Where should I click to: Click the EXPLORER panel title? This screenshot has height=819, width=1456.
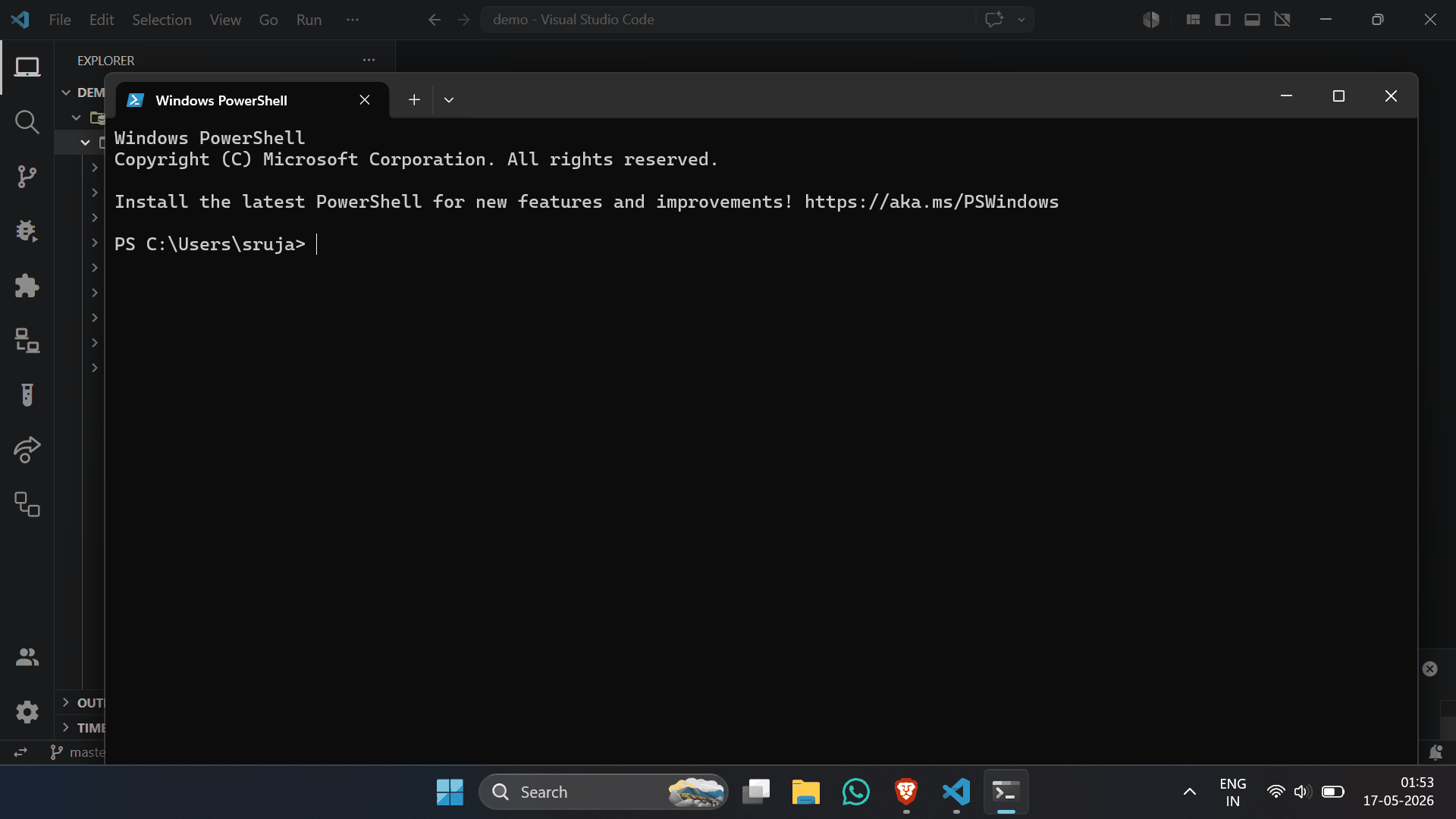point(106,61)
